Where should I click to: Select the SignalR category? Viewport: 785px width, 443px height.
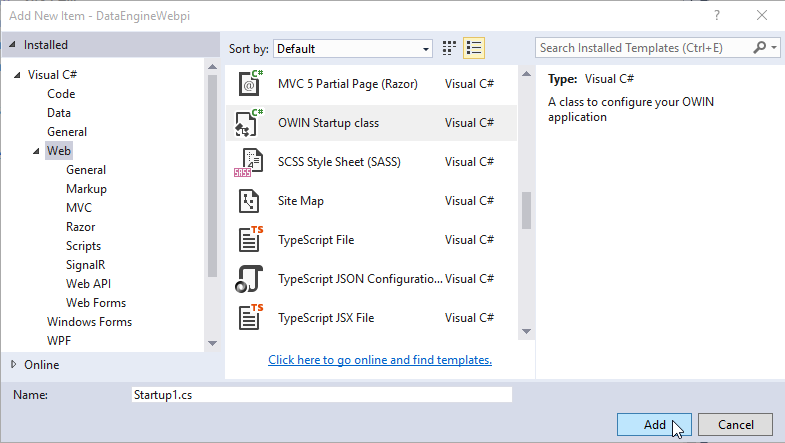pyautogui.click(x=85, y=265)
